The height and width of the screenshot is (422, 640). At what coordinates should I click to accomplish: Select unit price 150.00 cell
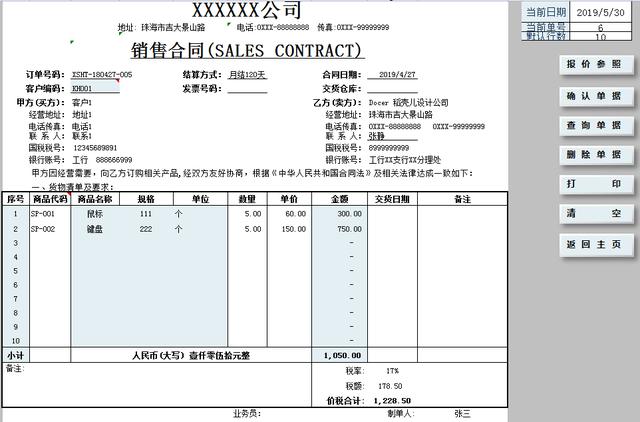pyautogui.click(x=289, y=229)
